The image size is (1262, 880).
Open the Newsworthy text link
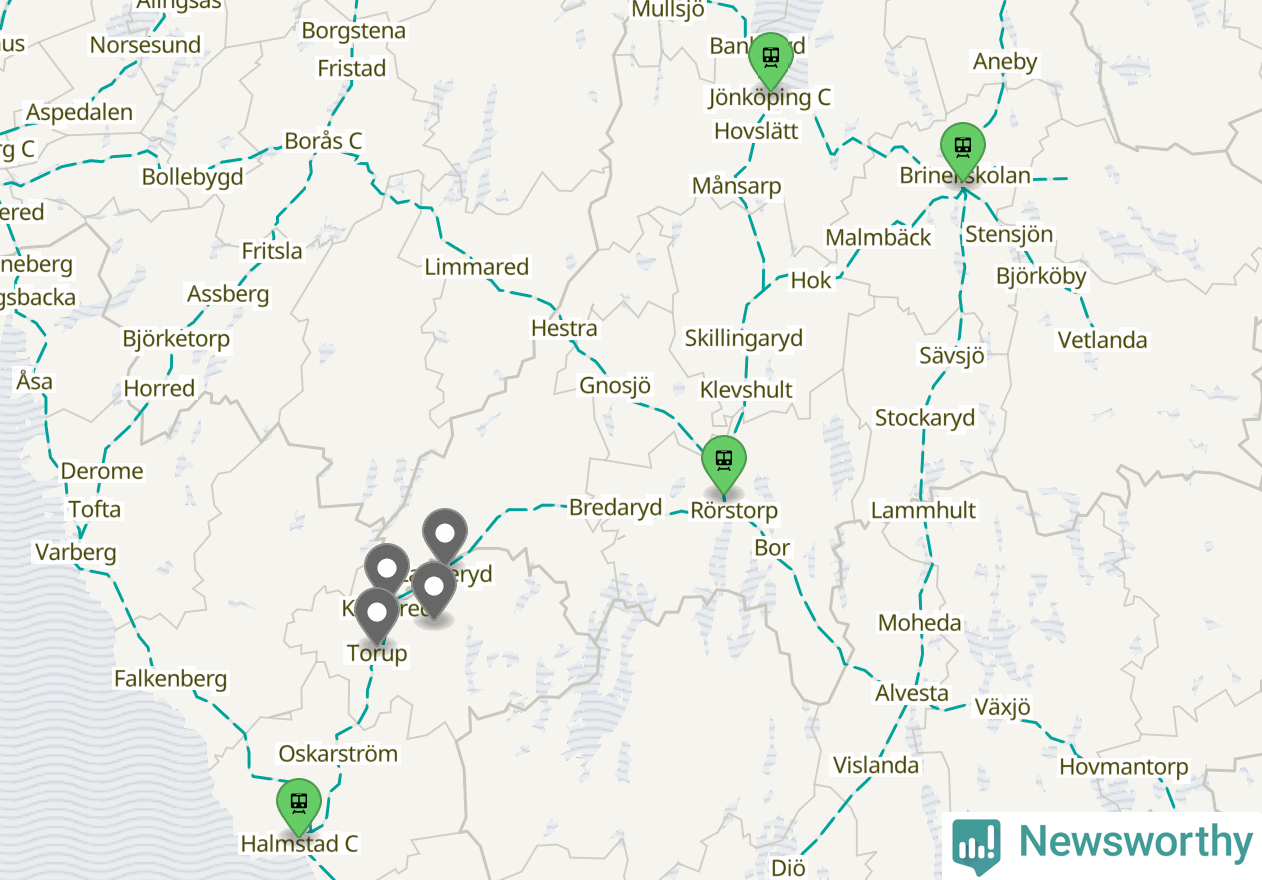1135,841
